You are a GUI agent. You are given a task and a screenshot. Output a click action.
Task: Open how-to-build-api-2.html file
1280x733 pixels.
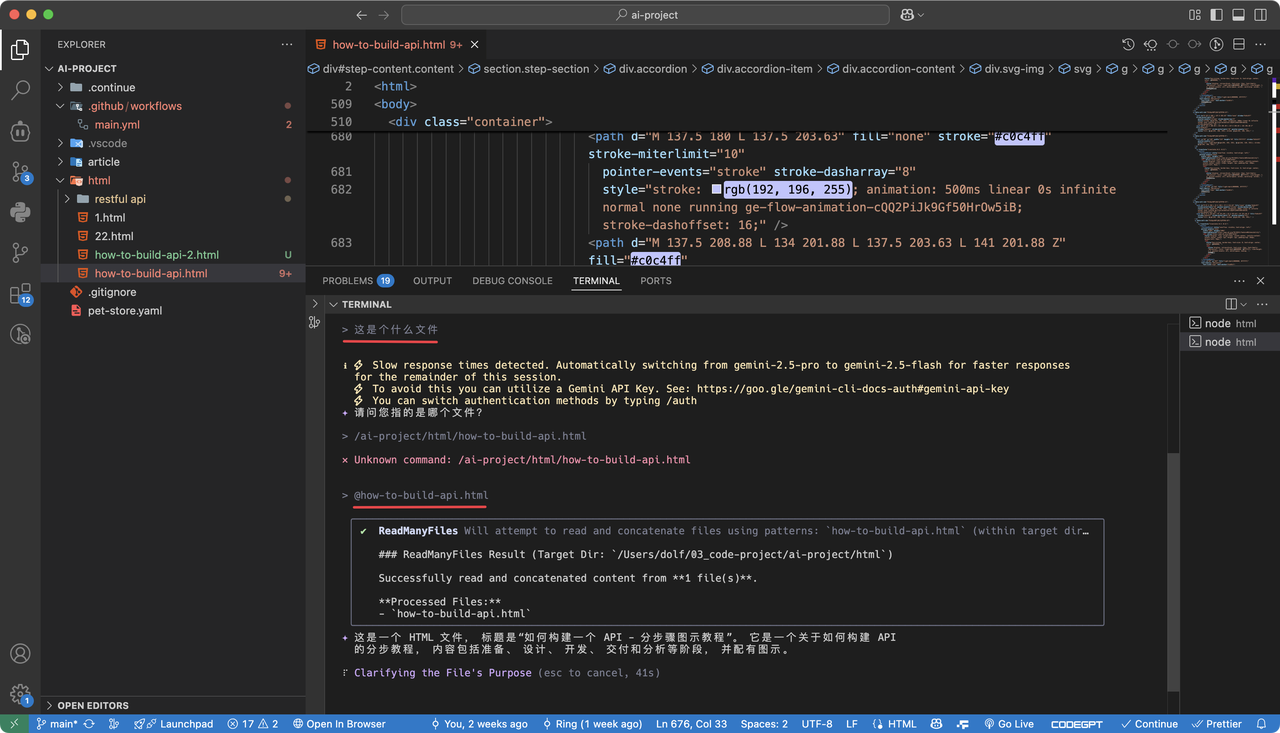tap(156, 255)
